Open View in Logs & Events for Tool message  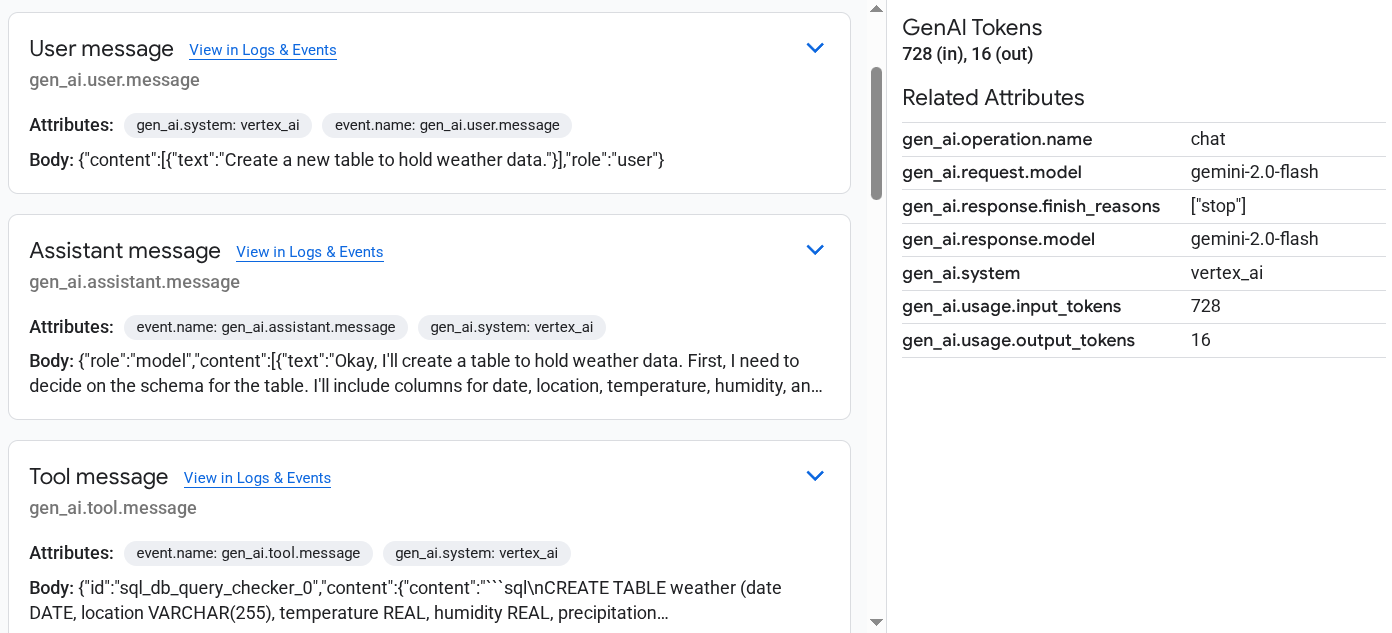256,478
